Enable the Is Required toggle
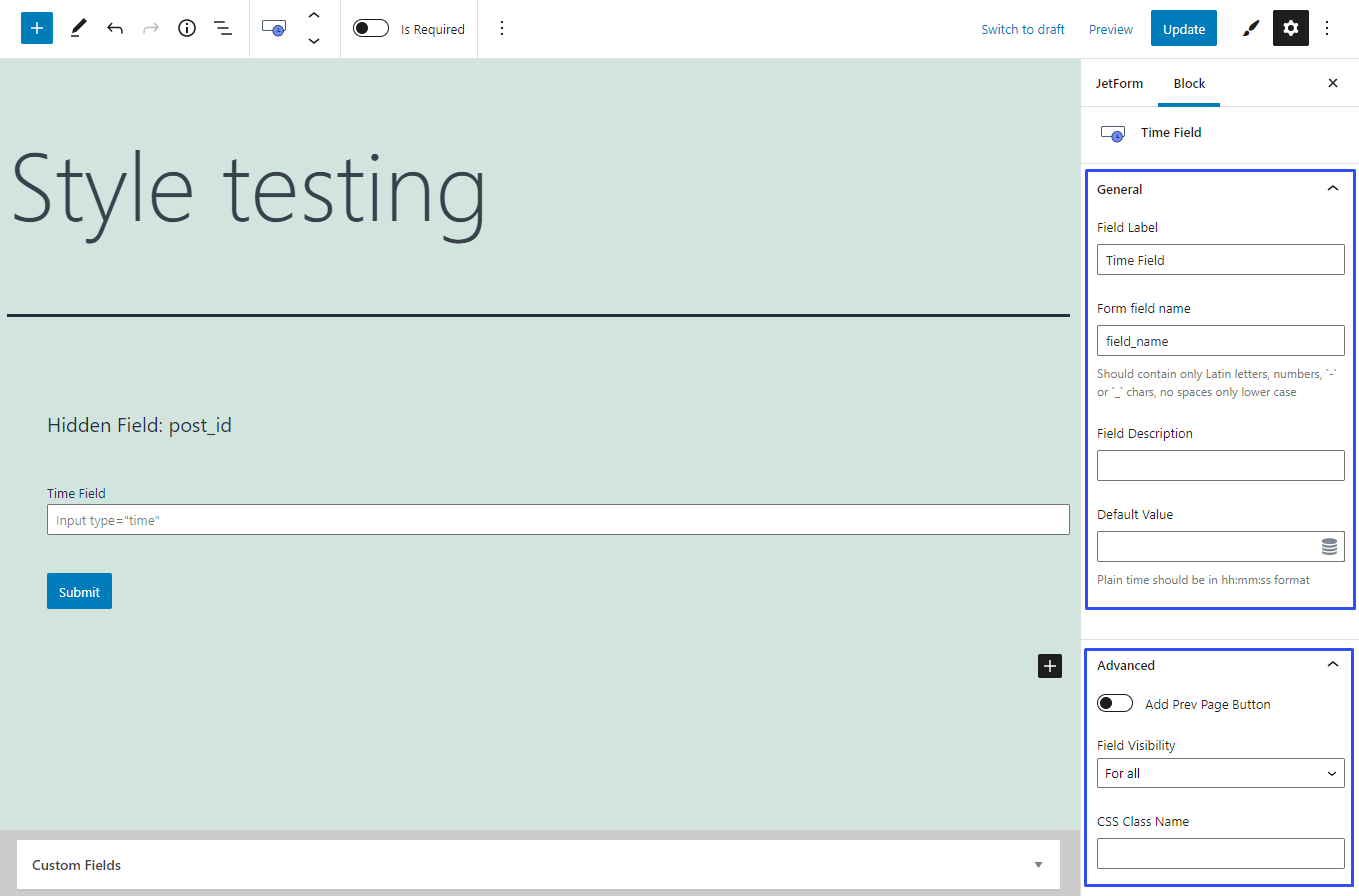Screen dimensions: 1359x896 pos(371,29)
